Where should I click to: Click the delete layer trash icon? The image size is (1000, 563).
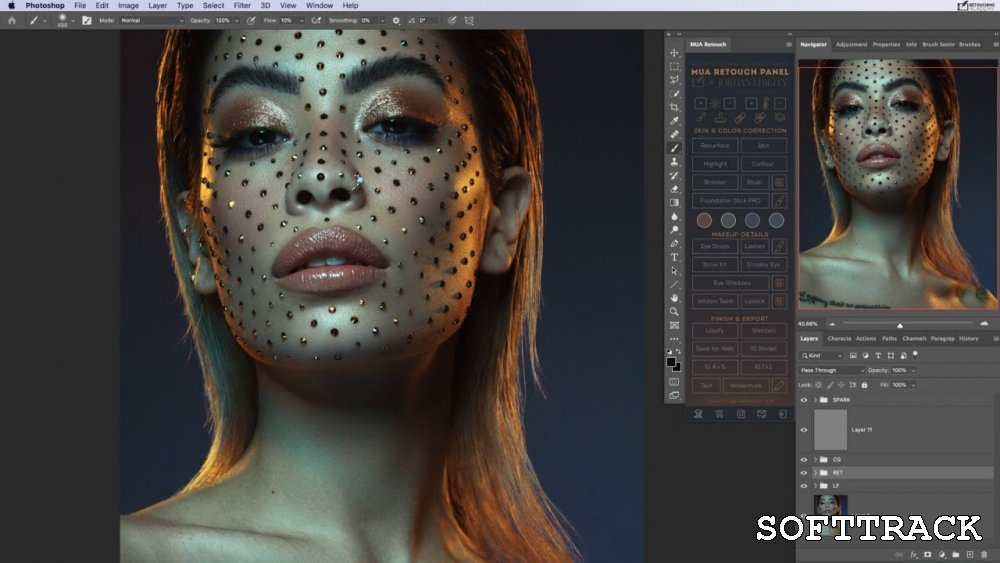tap(983, 554)
